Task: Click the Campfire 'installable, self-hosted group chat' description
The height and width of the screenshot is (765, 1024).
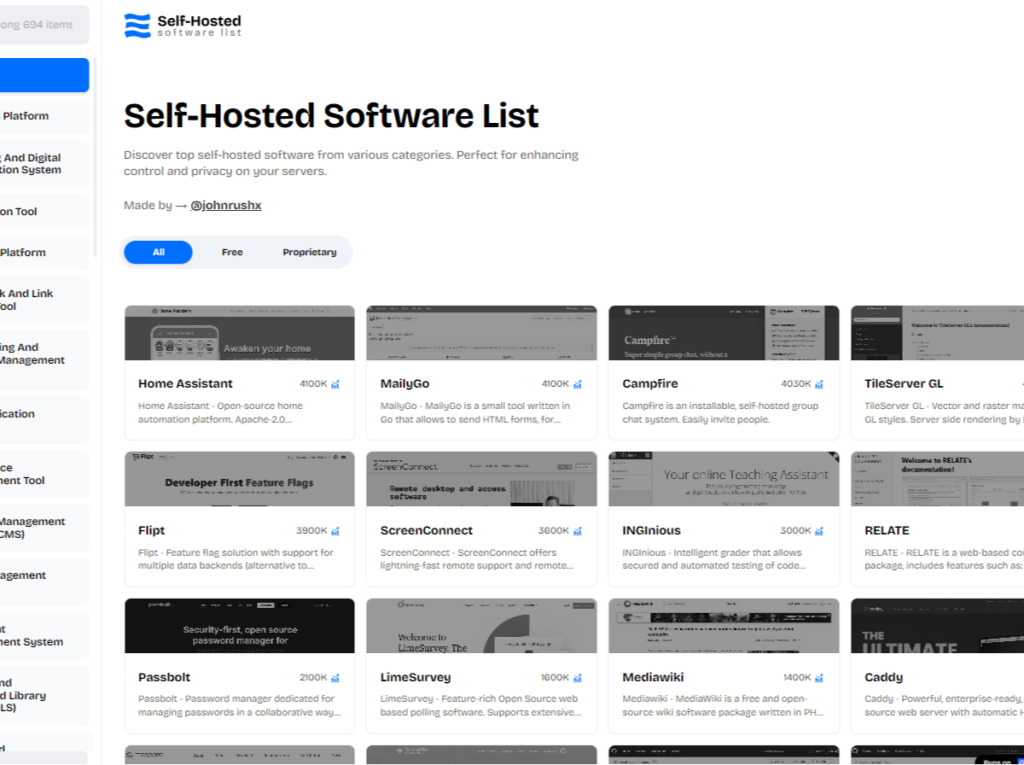Action: click(720, 413)
